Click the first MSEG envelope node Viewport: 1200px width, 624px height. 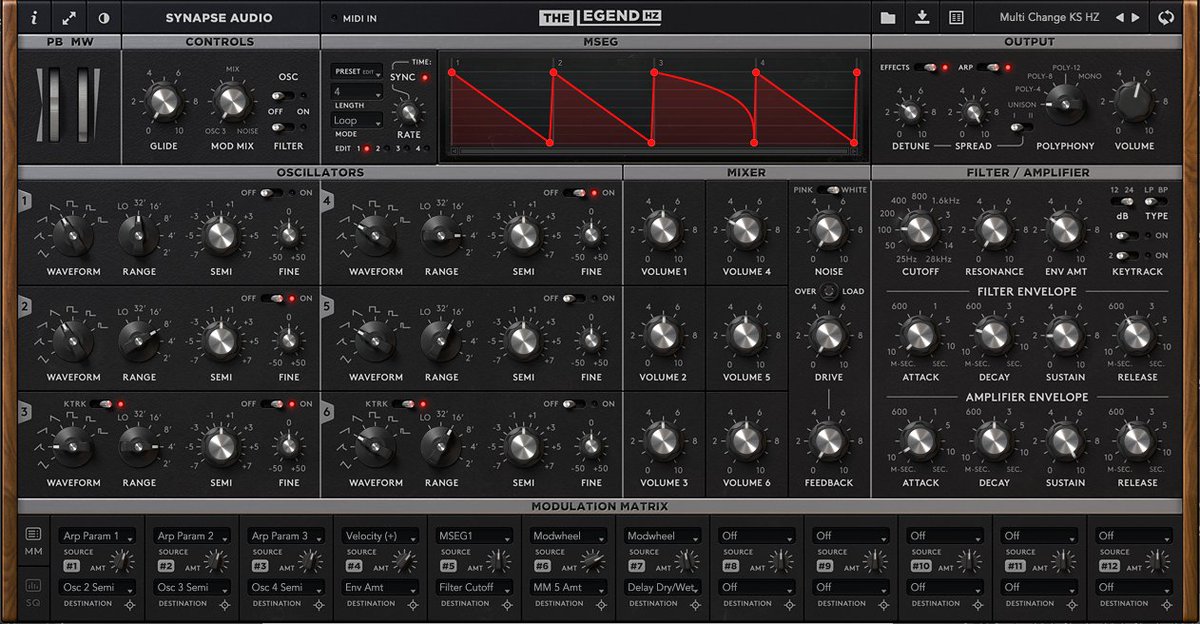tap(451, 72)
